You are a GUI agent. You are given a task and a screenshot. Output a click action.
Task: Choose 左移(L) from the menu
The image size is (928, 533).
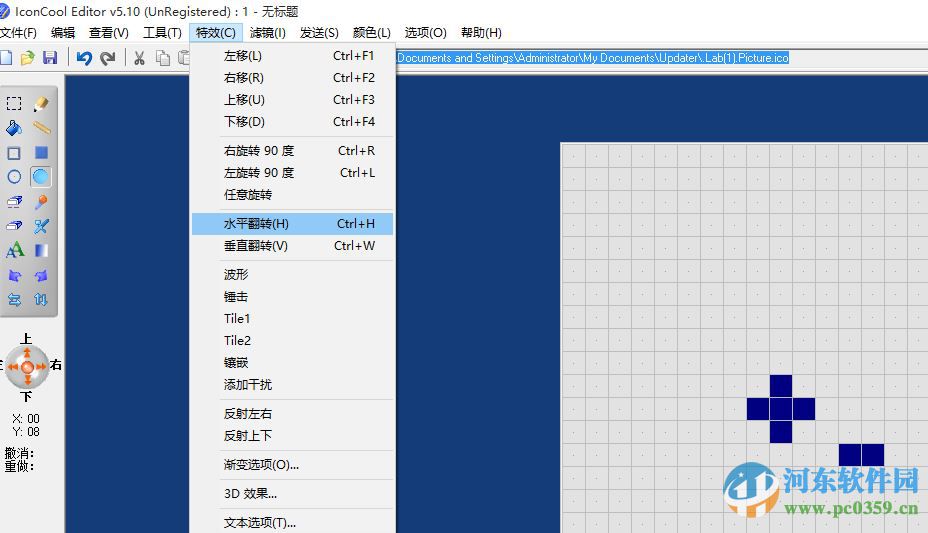click(292, 56)
